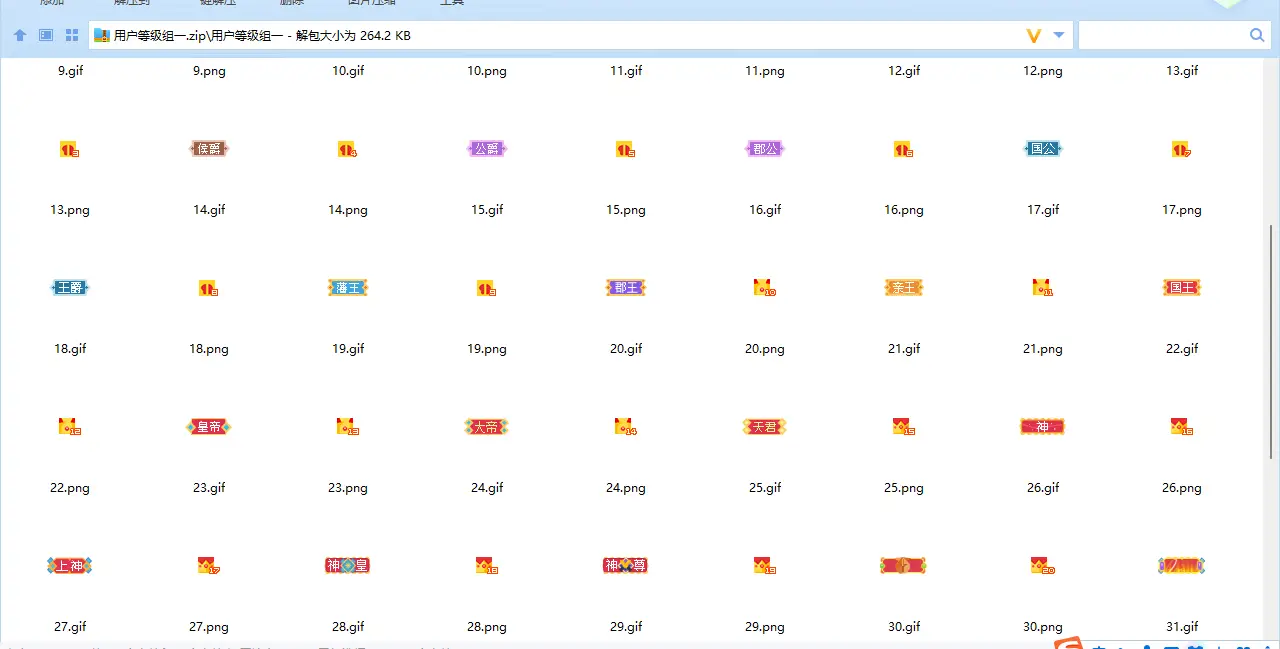Select the 皇帝 badge thumbnail 23.gif
The width and height of the screenshot is (1280, 649).
click(209, 427)
